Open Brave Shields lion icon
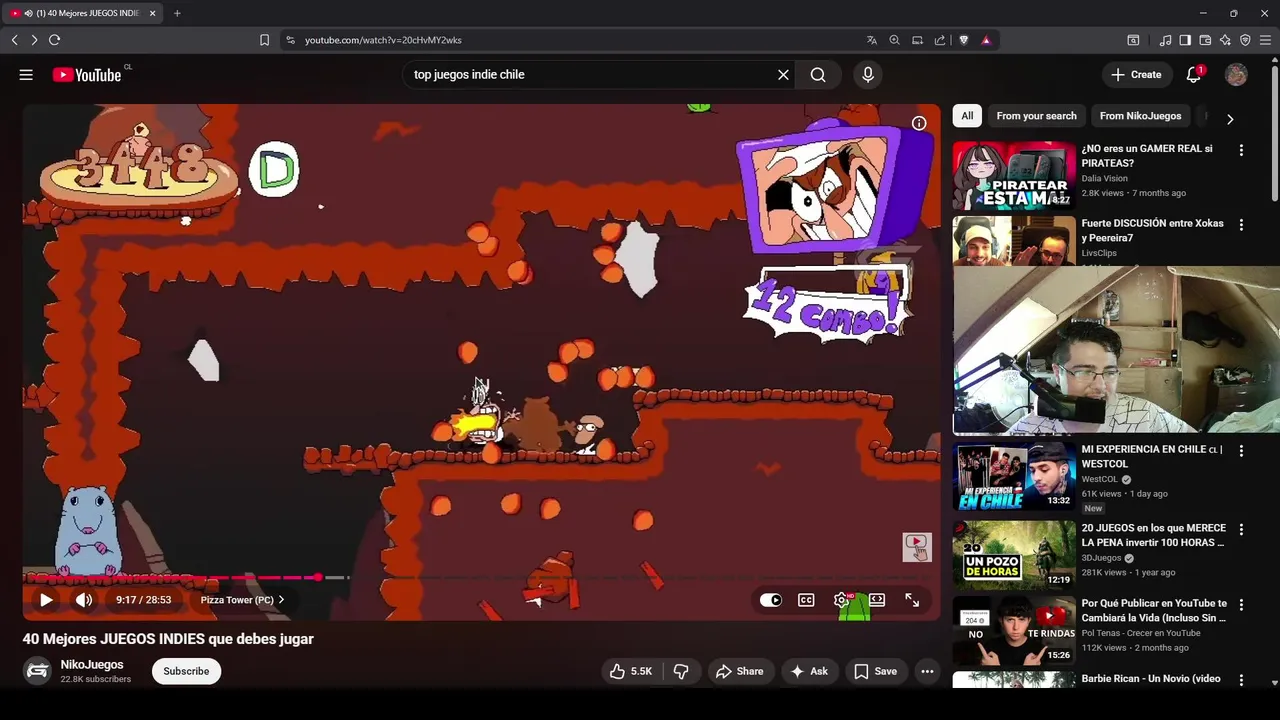This screenshot has width=1280, height=720. pos(964,40)
